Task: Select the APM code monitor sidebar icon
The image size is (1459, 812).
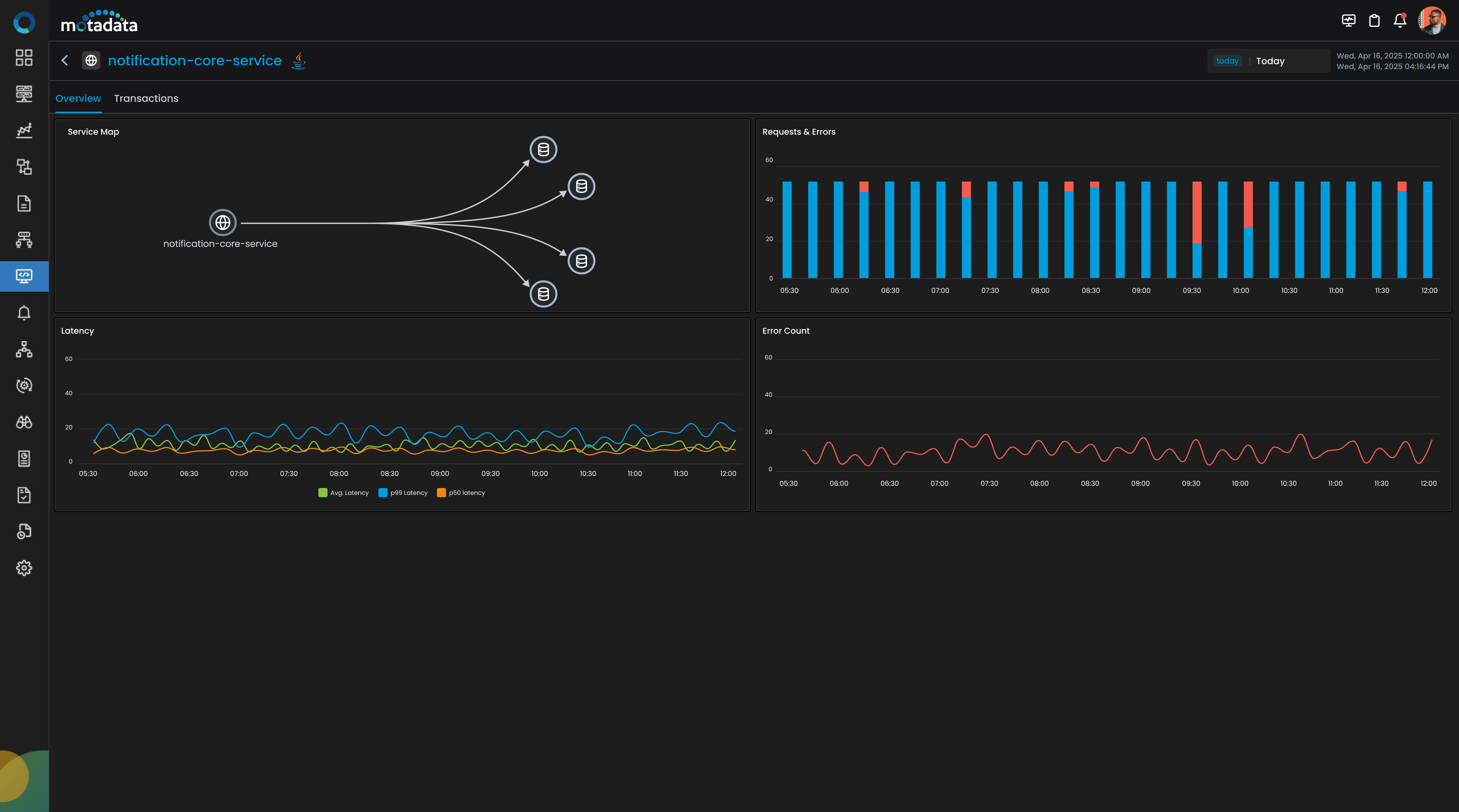Action: [x=24, y=276]
